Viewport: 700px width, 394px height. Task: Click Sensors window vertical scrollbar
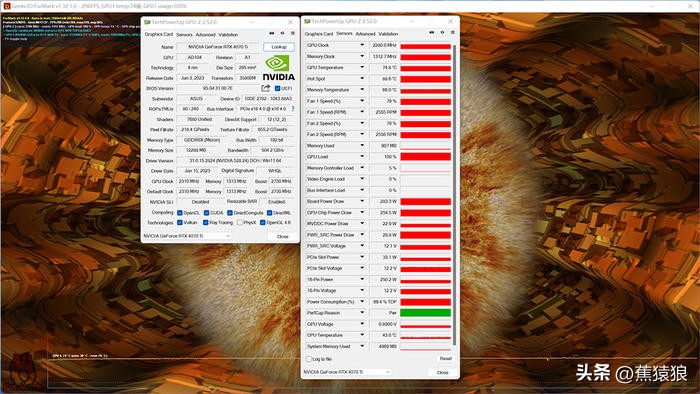454,195
